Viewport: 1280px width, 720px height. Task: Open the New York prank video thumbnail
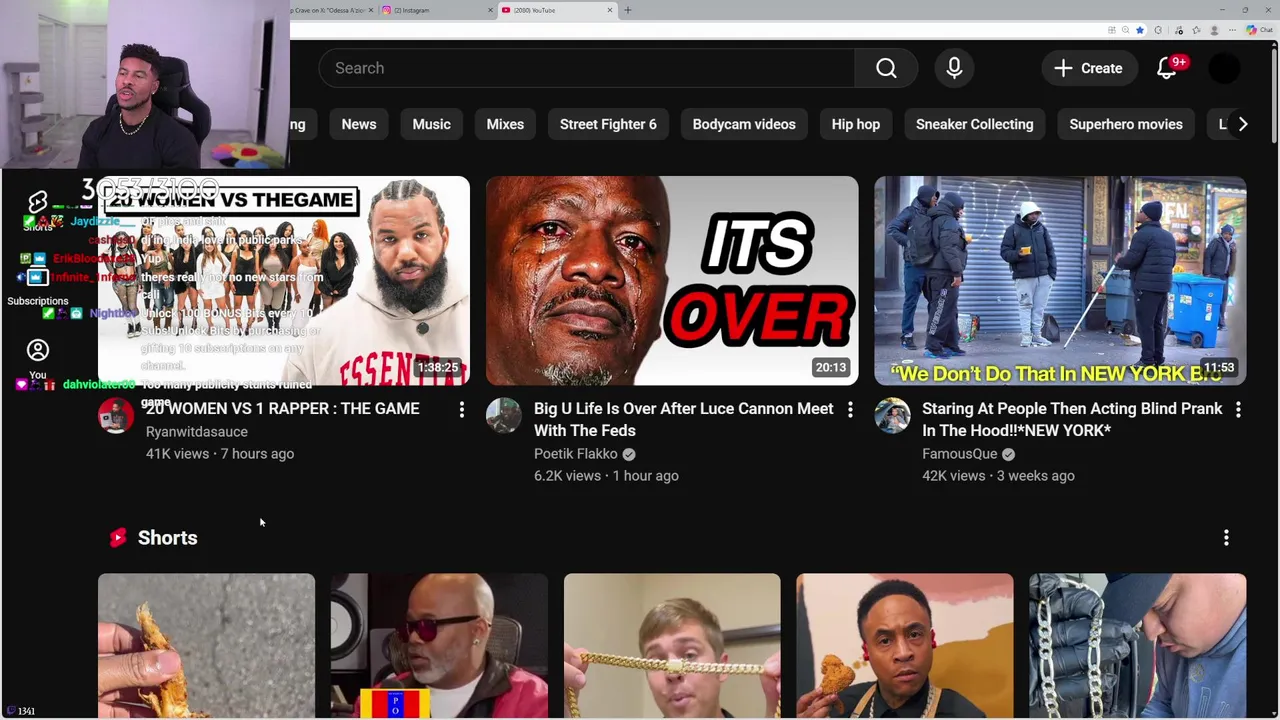pos(1060,281)
